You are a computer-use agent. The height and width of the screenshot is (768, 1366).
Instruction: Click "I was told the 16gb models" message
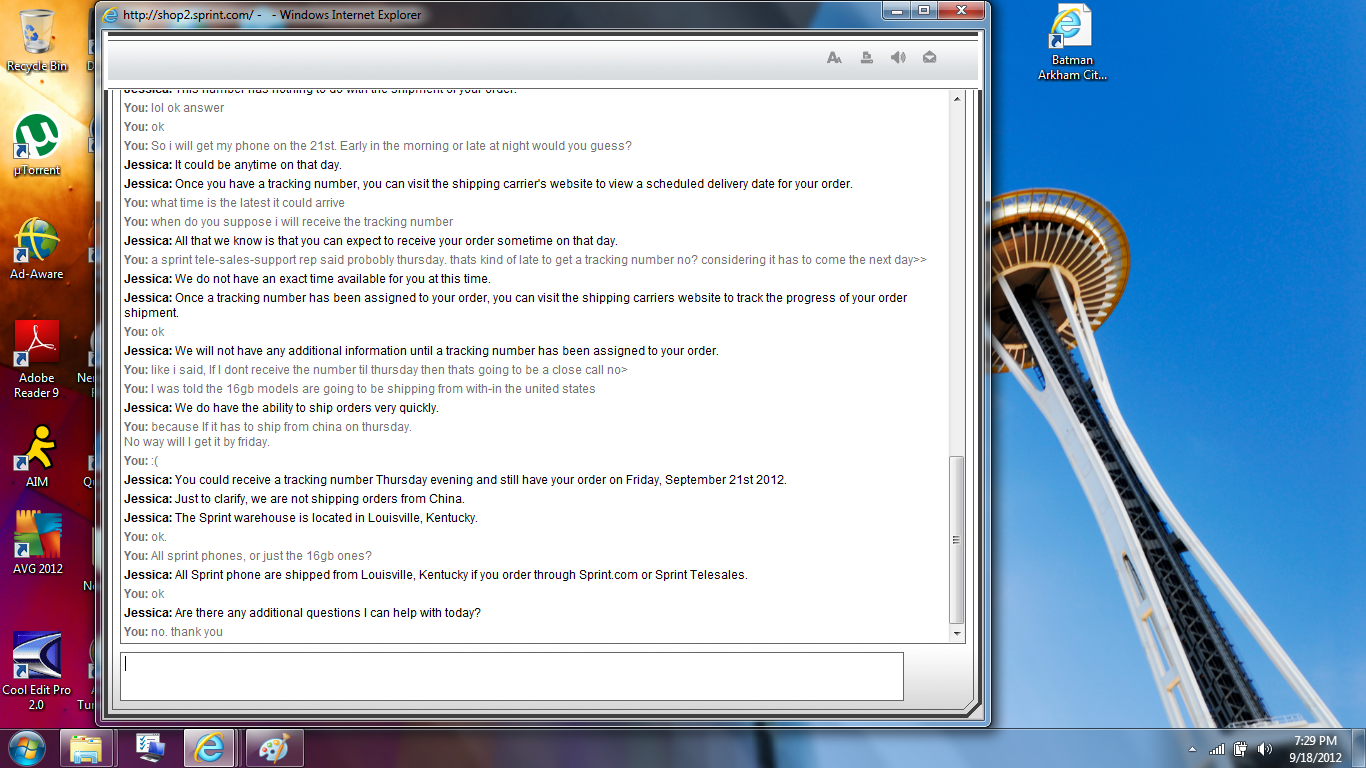click(373, 389)
